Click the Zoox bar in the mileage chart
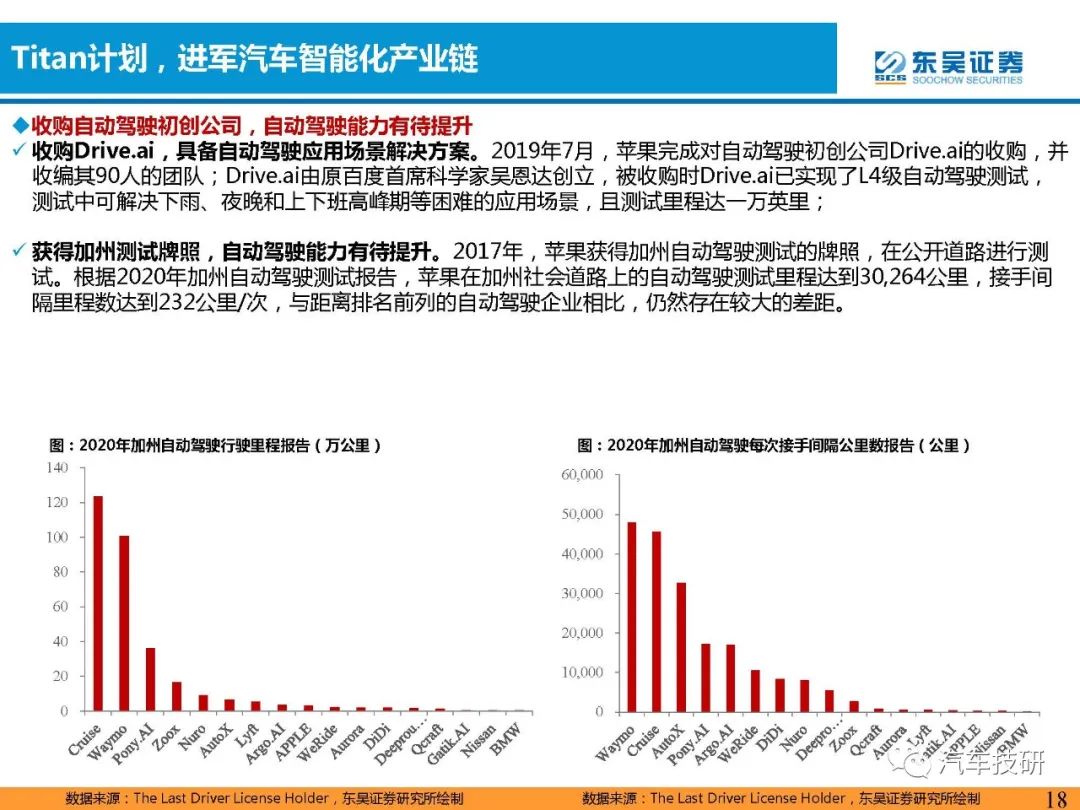The width and height of the screenshot is (1080, 810). click(176, 696)
